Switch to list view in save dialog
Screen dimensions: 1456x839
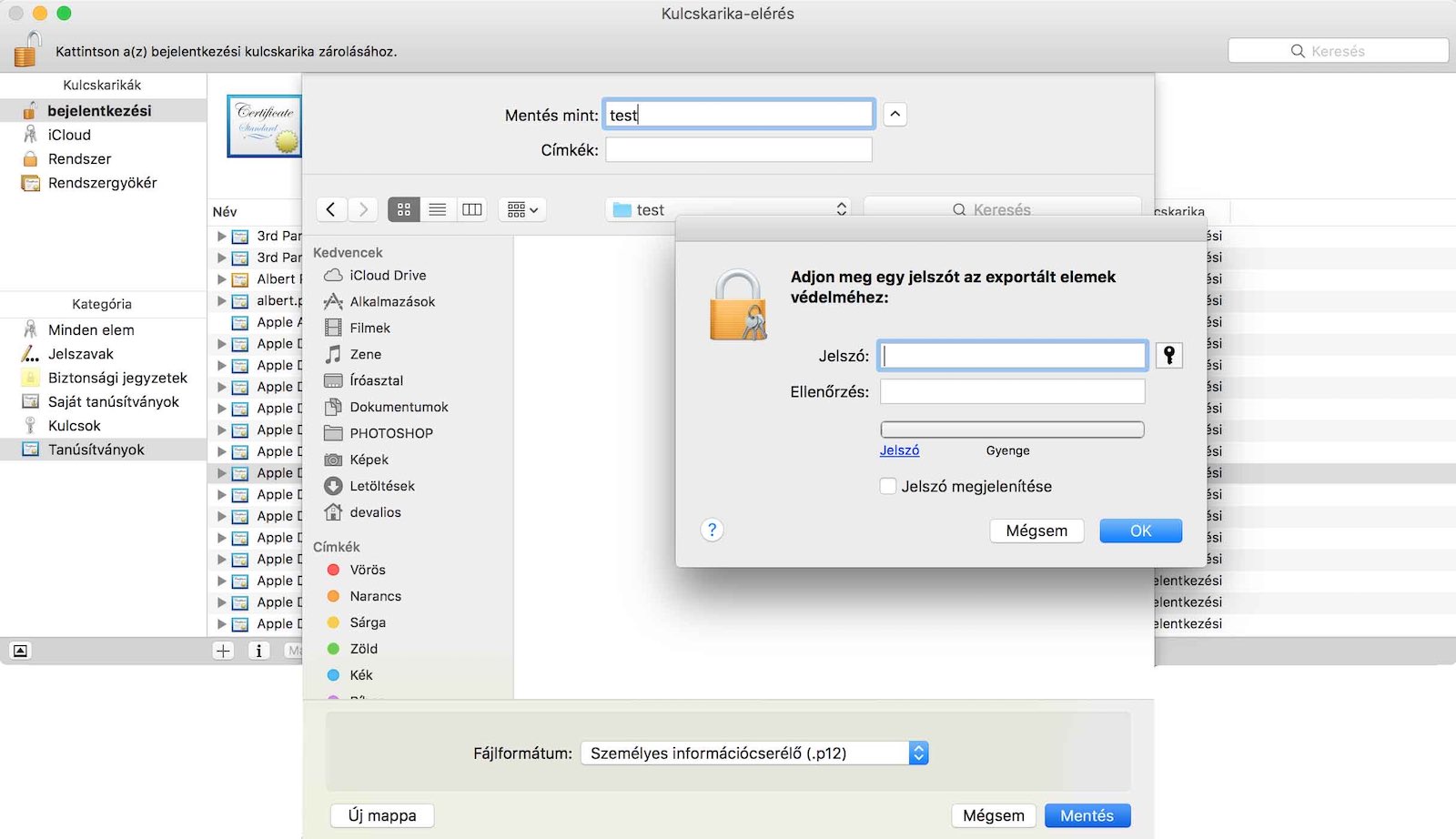(x=438, y=209)
